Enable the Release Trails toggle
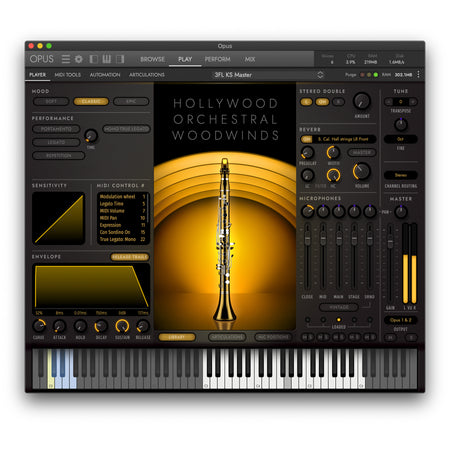The image size is (450, 450). (130, 257)
